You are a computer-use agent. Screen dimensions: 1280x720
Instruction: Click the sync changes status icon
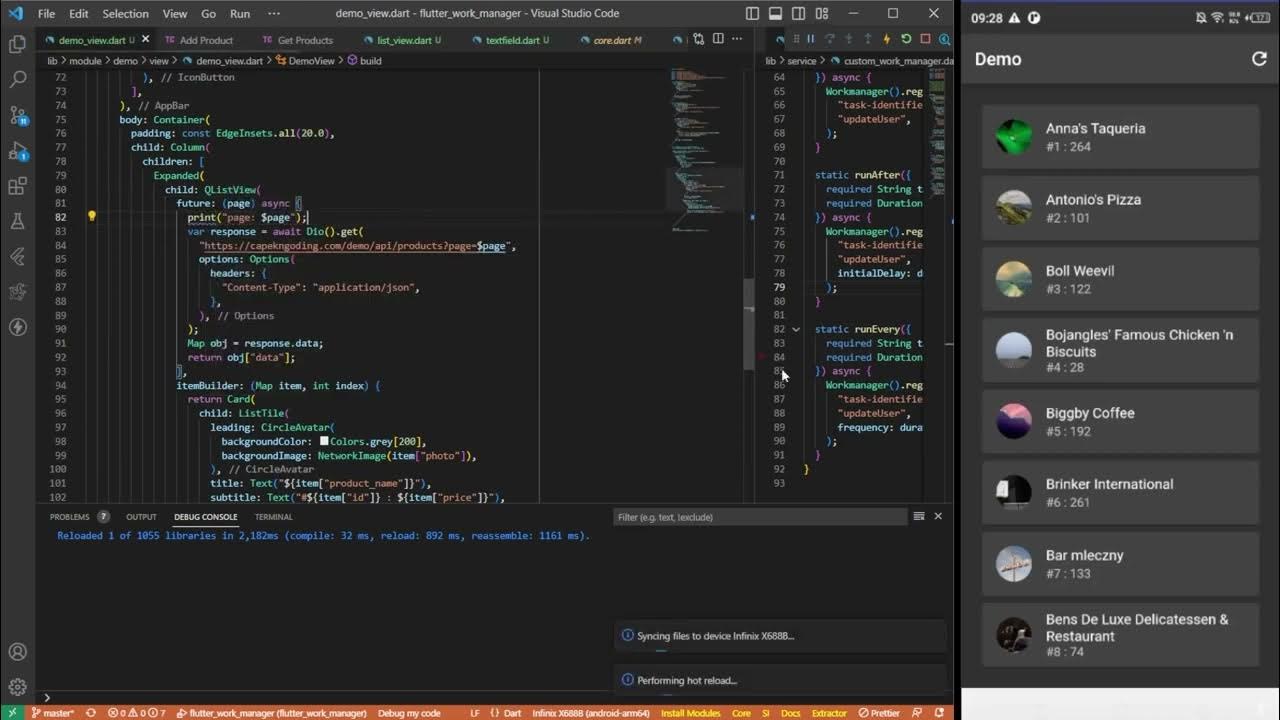(91, 713)
